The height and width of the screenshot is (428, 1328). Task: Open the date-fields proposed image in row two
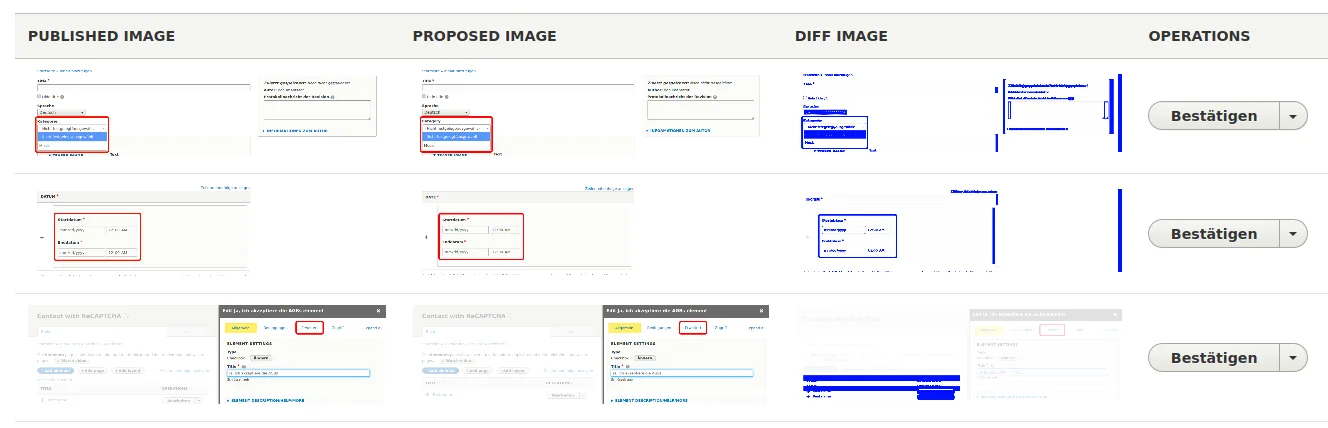coord(525,231)
